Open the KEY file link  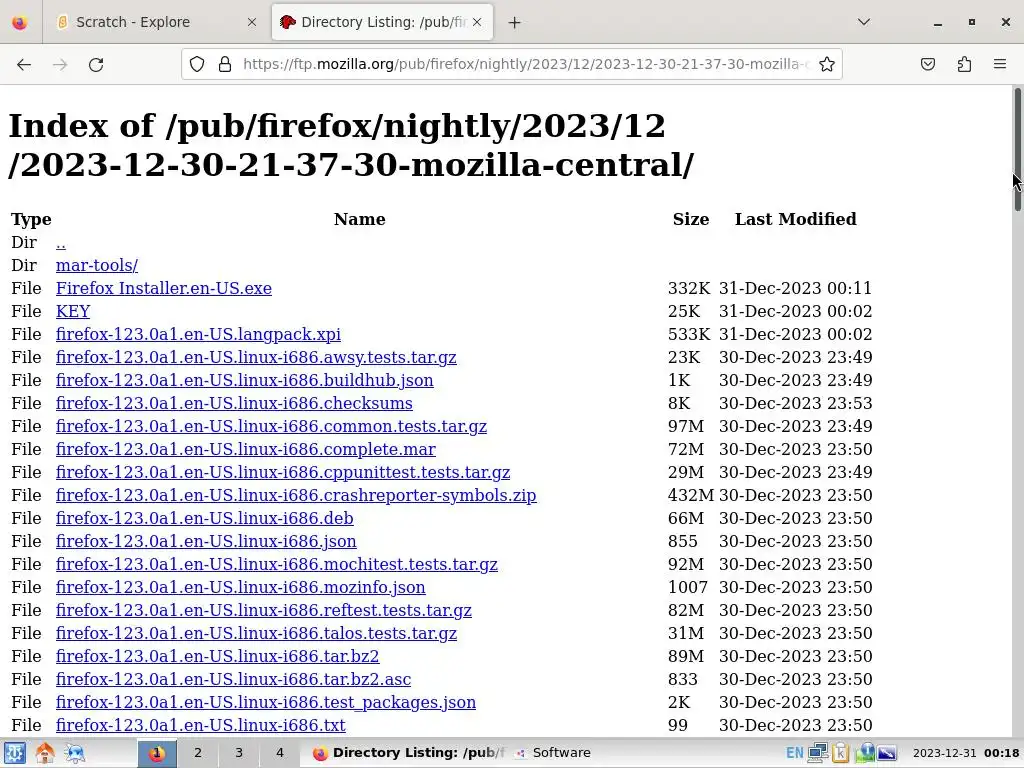[73, 311]
